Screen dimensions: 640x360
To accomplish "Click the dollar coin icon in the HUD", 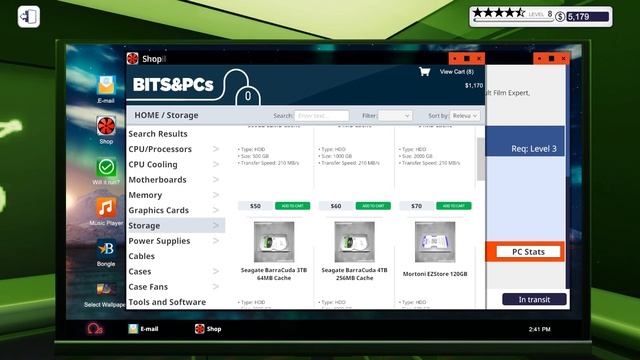I will click(x=560, y=17).
